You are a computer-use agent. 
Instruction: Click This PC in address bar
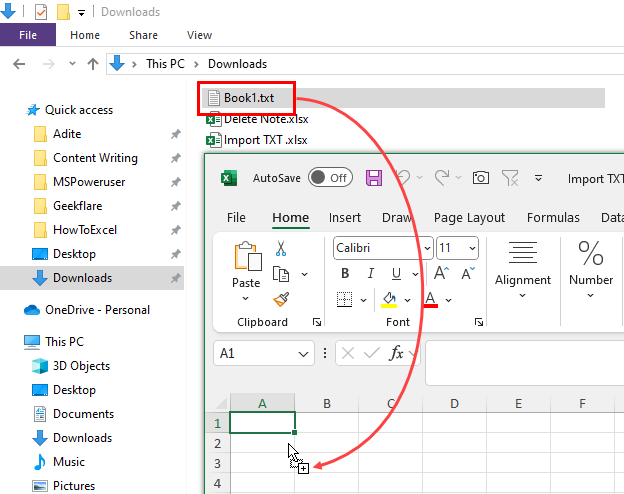click(165, 64)
